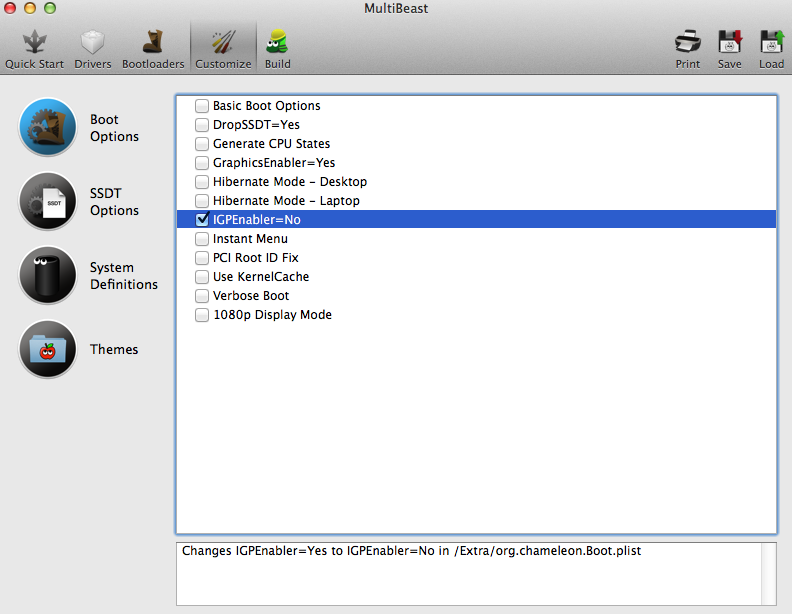Select the PCI Root ID Fix text
This screenshot has width=792, height=614.
click(x=256, y=258)
